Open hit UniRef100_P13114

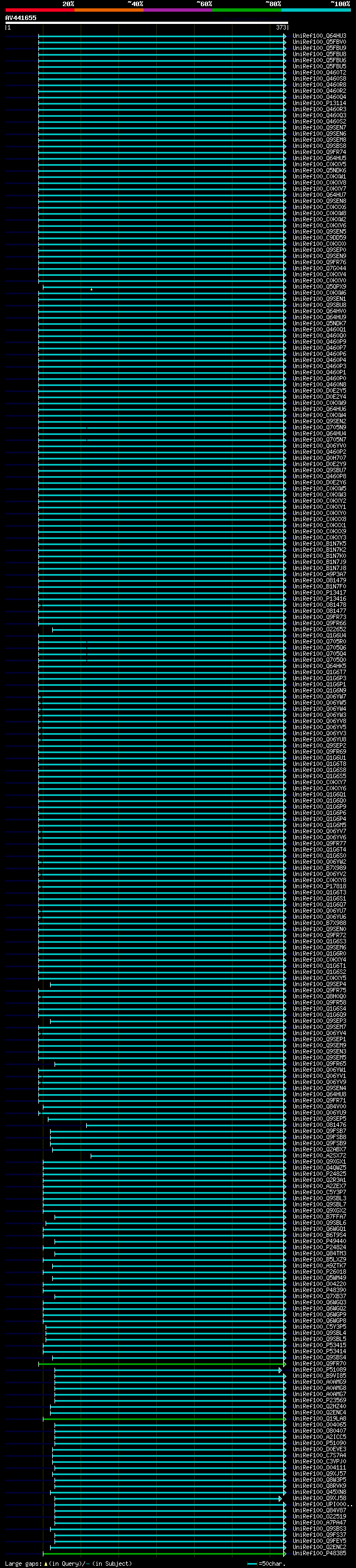pyautogui.click(x=319, y=103)
